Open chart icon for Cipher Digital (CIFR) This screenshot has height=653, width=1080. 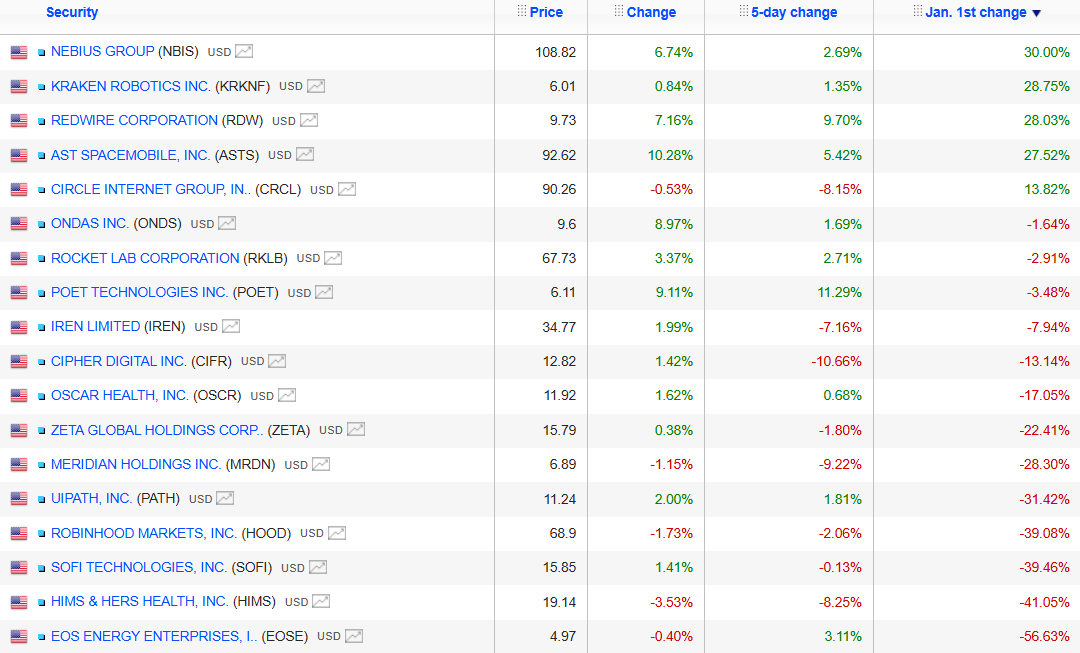point(276,361)
